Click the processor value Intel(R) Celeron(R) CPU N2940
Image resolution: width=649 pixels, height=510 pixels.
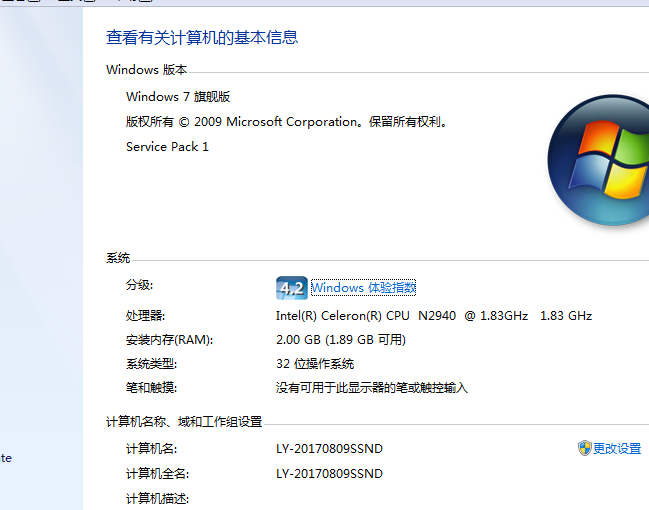(x=434, y=316)
